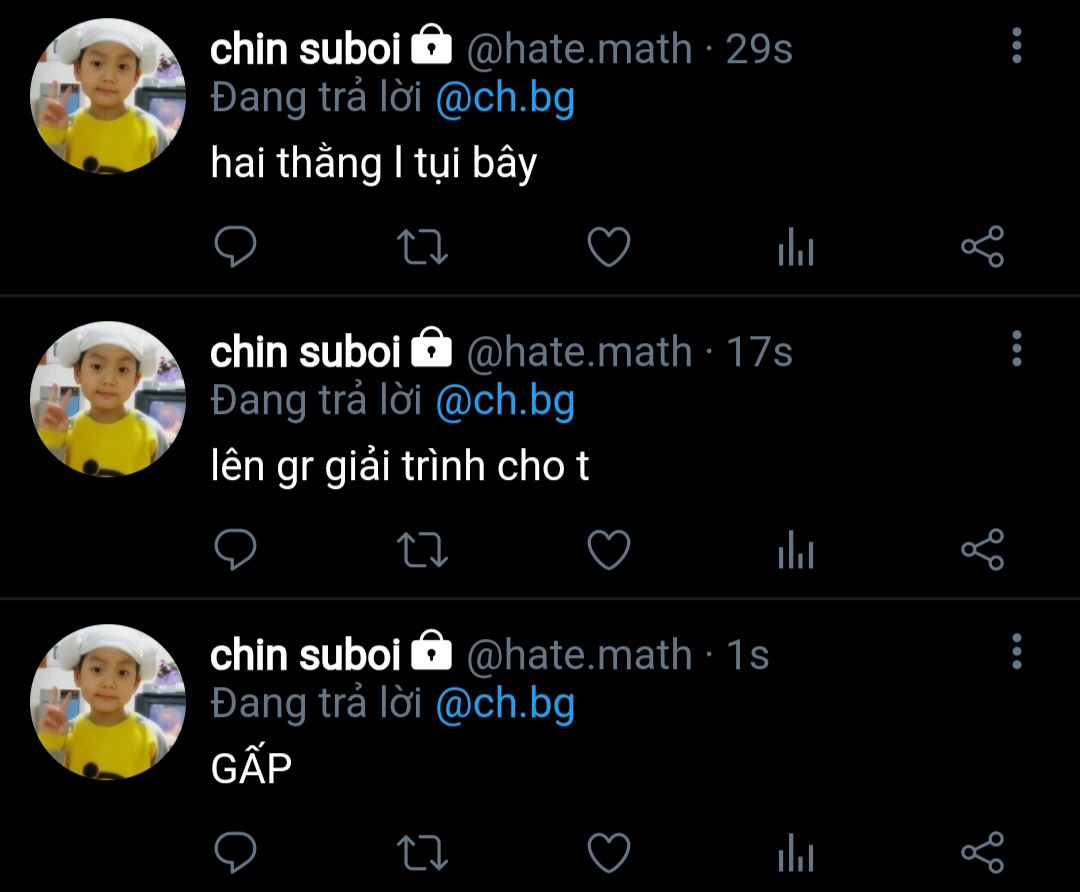Open @ch.bg mention in the GẤP tweet
1080x892 pixels.
[506, 704]
